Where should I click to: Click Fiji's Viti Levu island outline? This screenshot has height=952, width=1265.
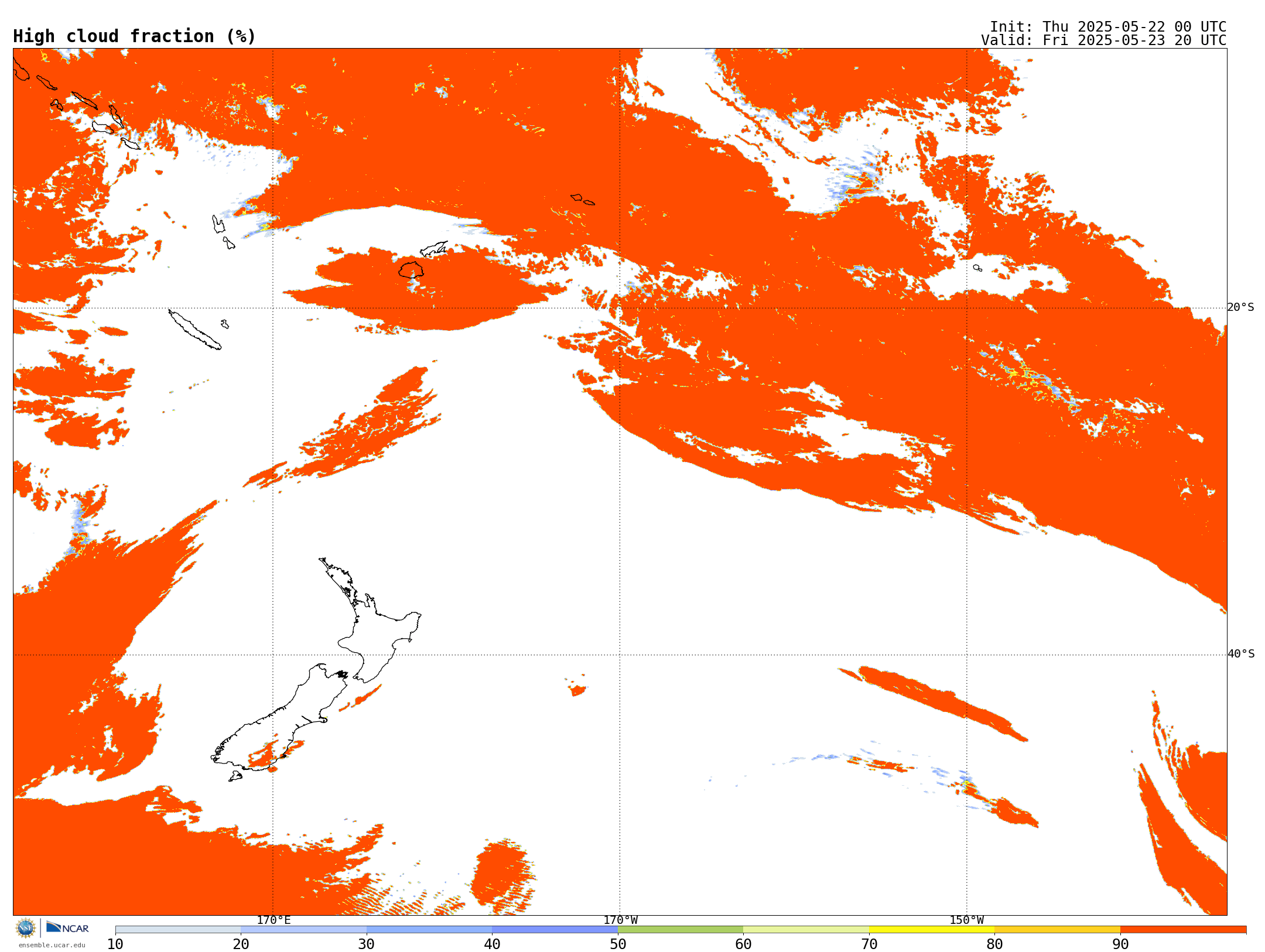click(x=411, y=270)
